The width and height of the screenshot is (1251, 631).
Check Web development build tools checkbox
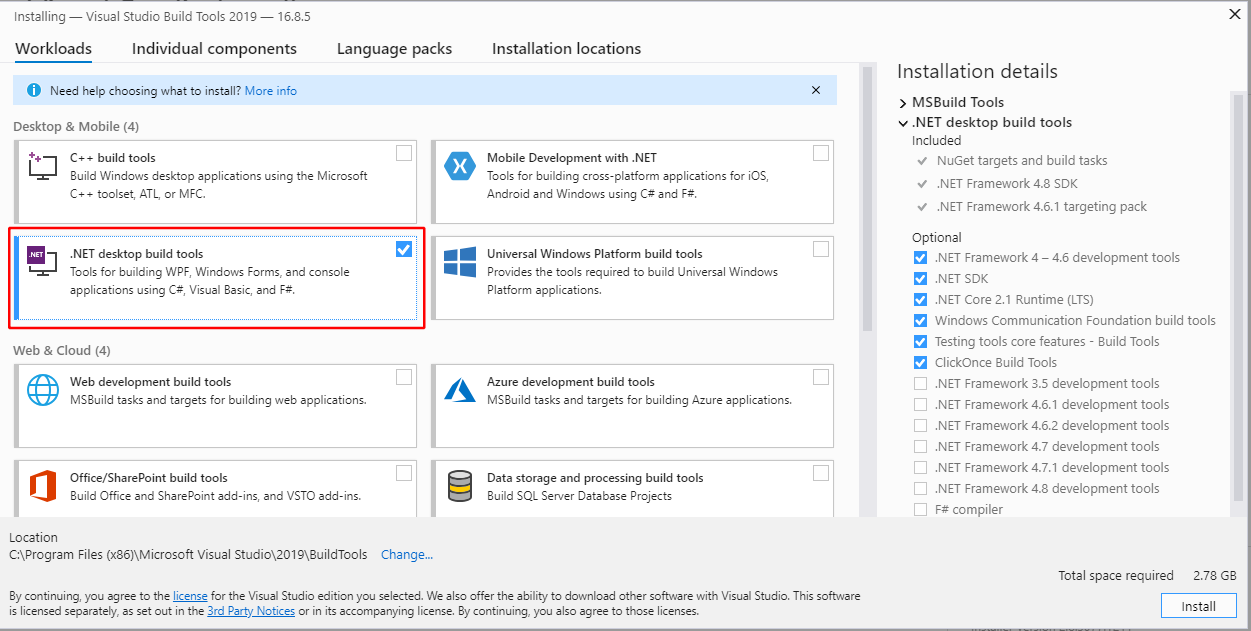403,377
